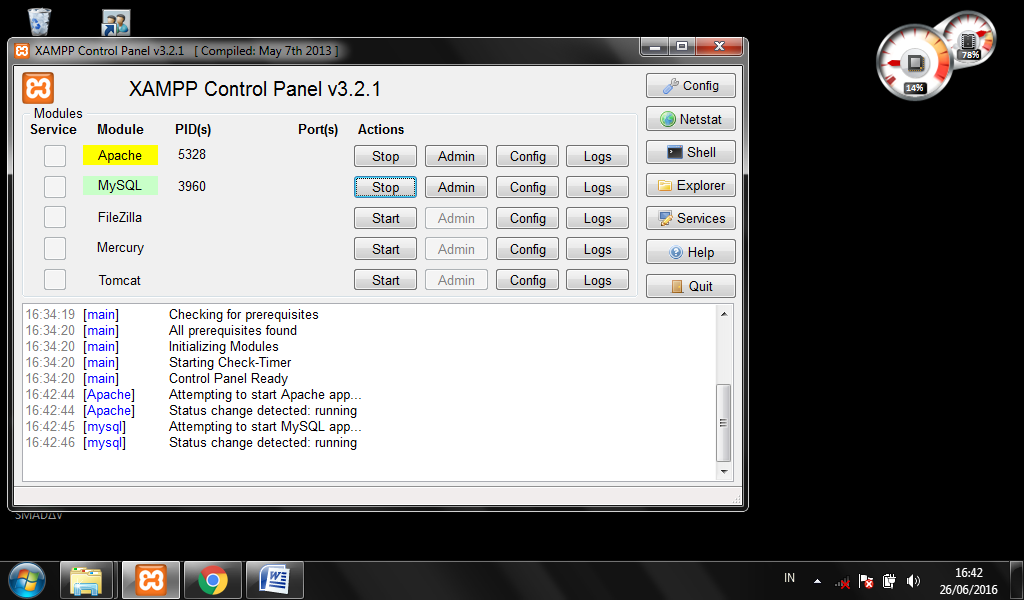This screenshot has width=1024, height=600.
Task: Click the orange XAMPP logo icon
Action: [37, 88]
